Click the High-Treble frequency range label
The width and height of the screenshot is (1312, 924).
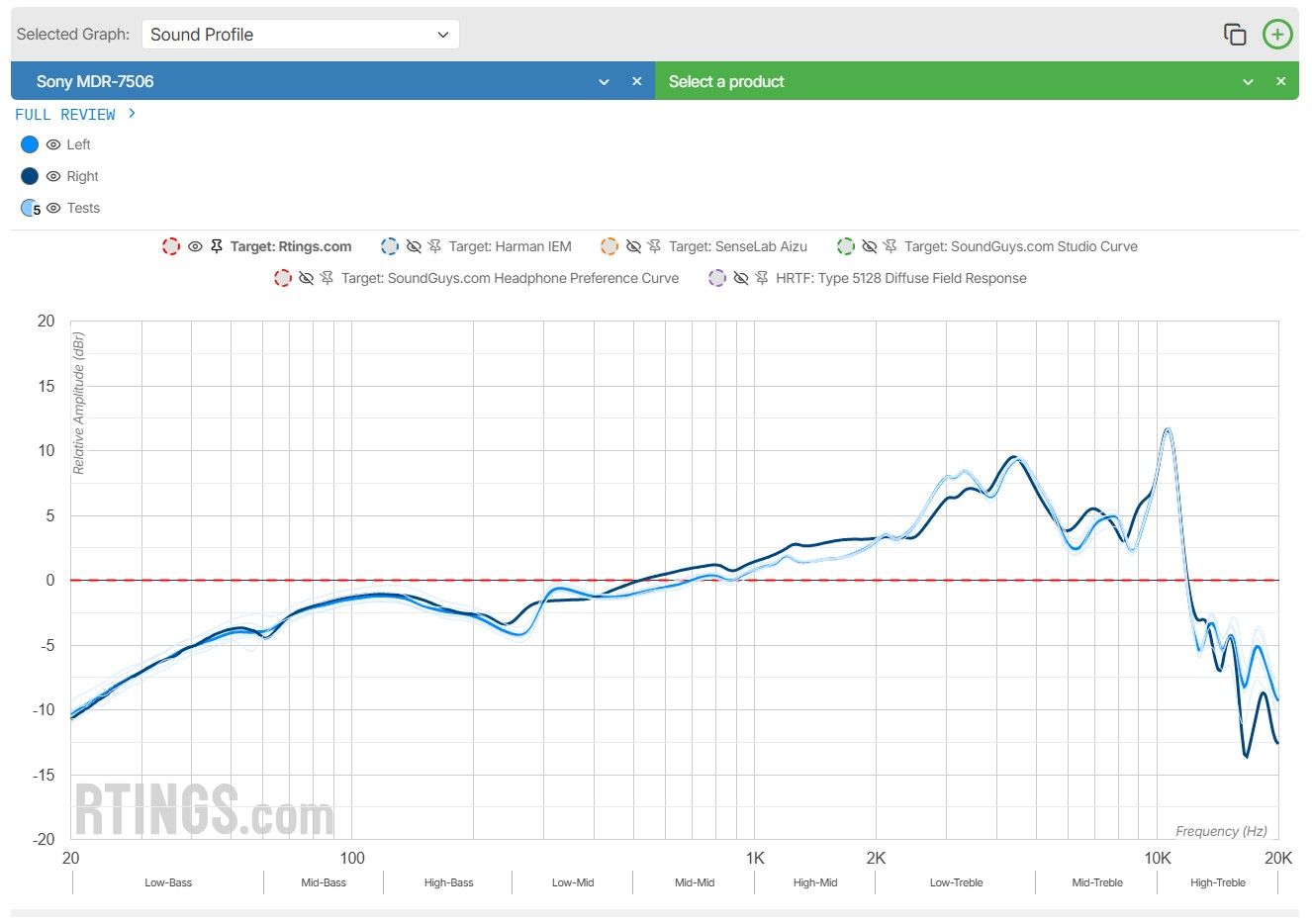[x=1218, y=882]
